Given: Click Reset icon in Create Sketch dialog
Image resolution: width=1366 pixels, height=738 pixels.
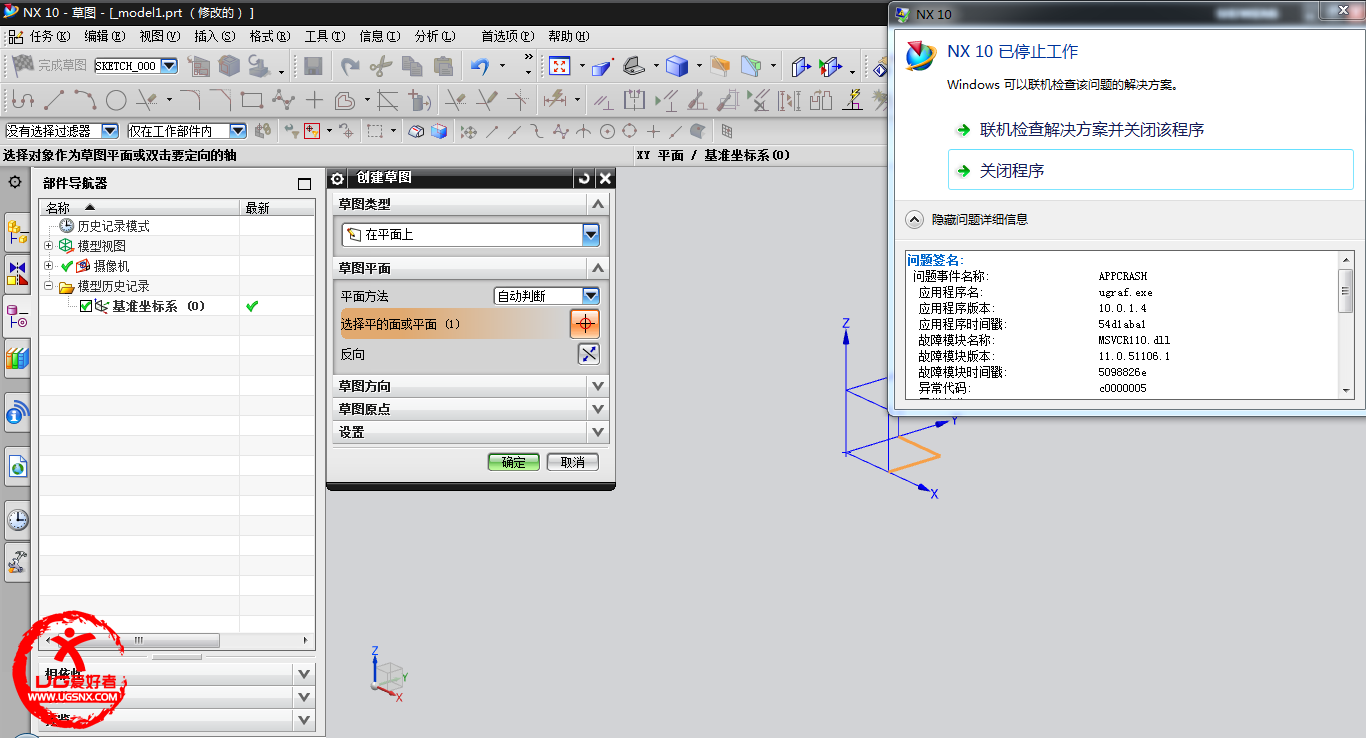Looking at the screenshot, I should pyautogui.click(x=584, y=178).
